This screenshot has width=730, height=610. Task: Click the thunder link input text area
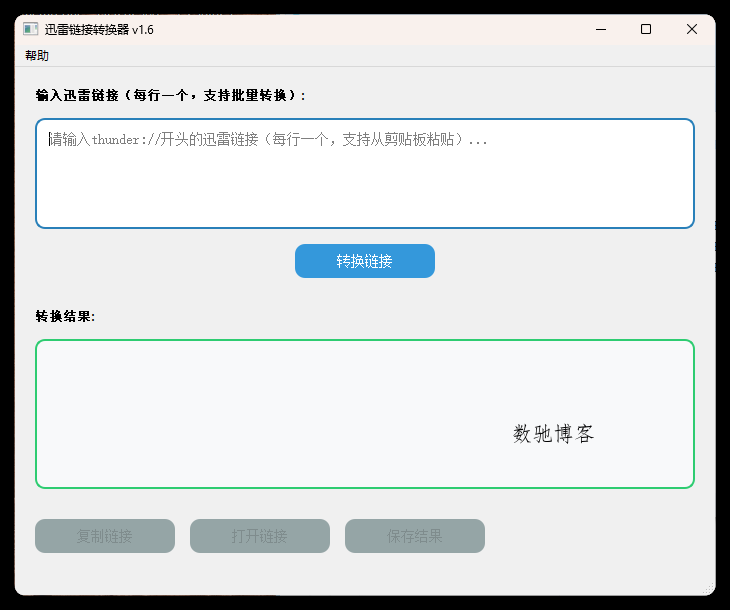click(365, 174)
